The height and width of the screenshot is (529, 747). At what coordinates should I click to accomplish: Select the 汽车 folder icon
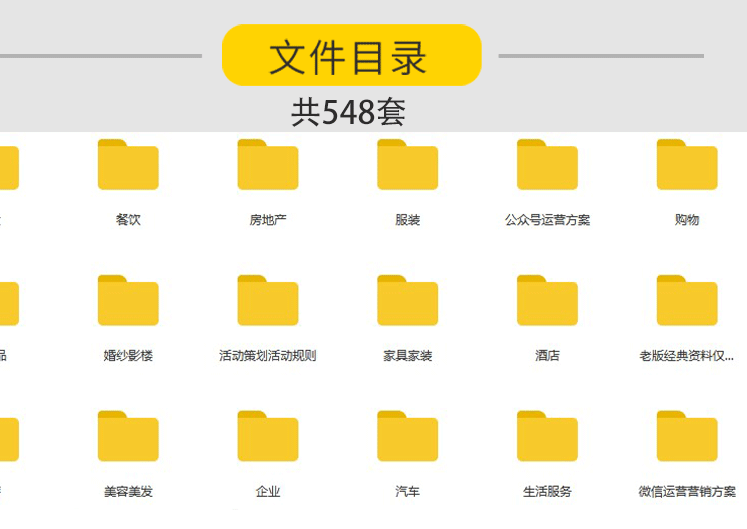[407, 436]
